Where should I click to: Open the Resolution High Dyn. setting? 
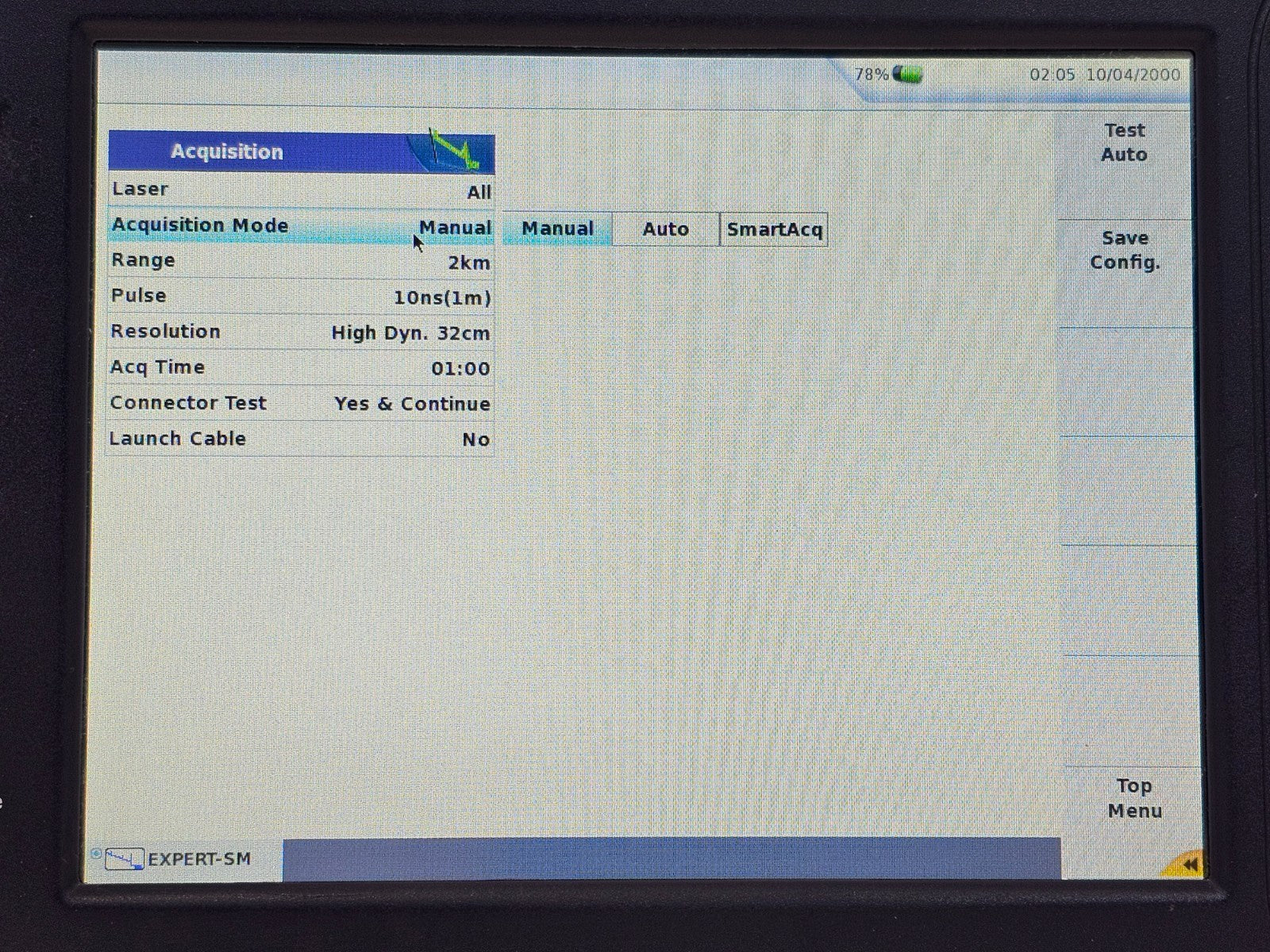coord(300,332)
